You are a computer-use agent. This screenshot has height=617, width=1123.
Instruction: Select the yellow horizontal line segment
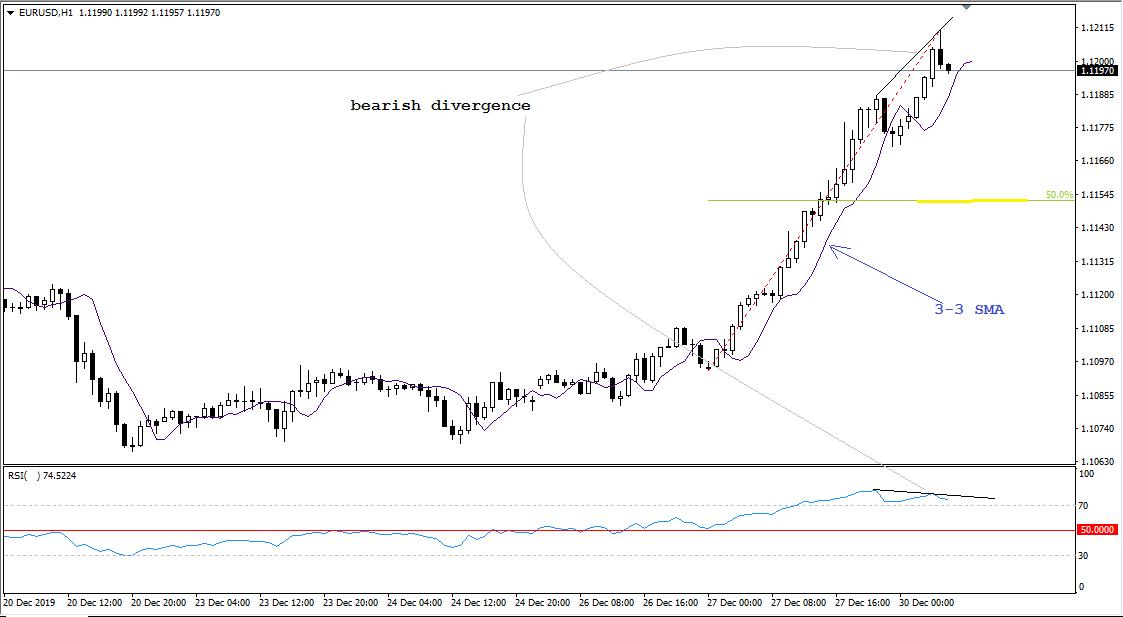pos(973,201)
